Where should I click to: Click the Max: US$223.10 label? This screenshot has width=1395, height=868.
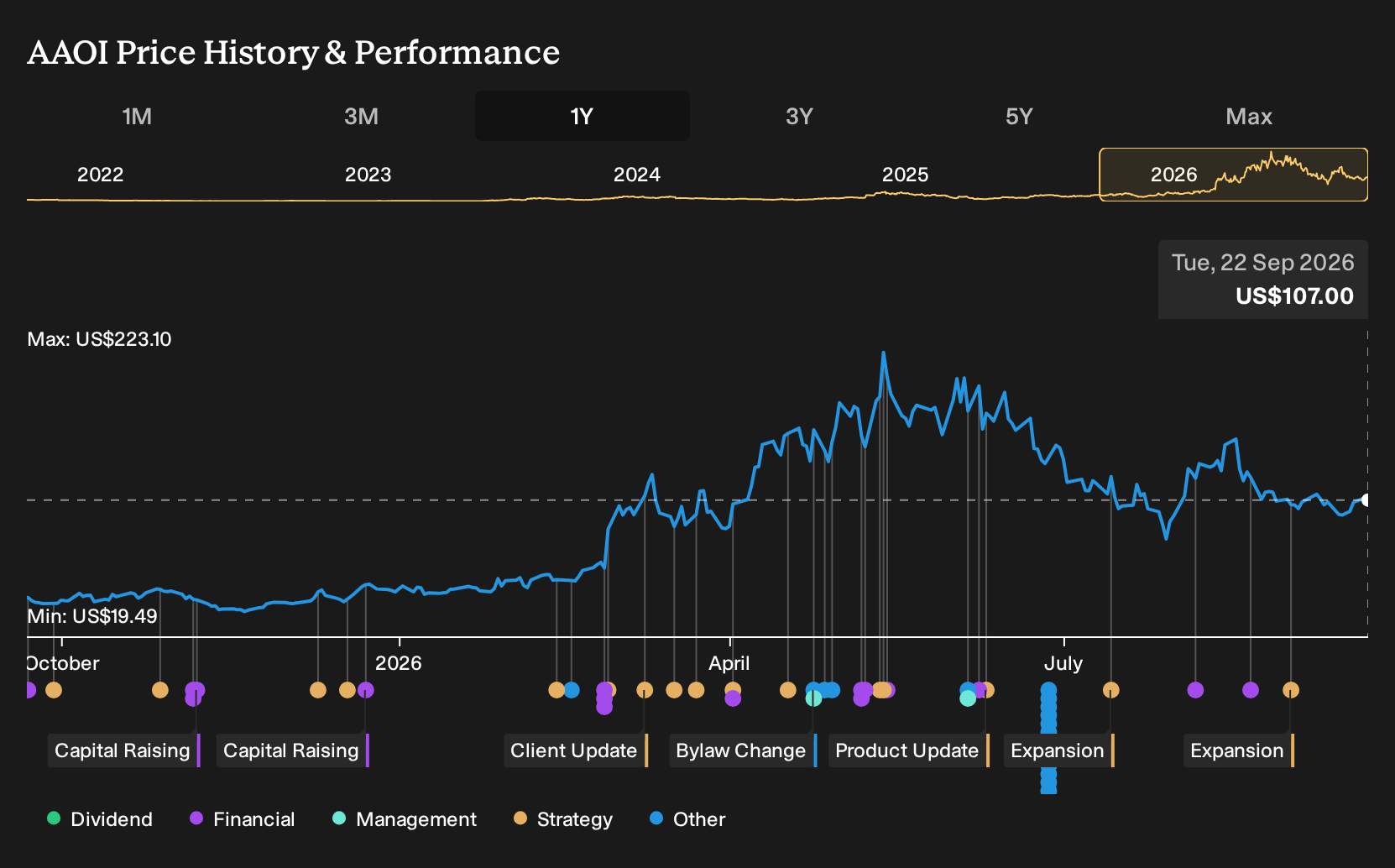pyautogui.click(x=99, y=339)
